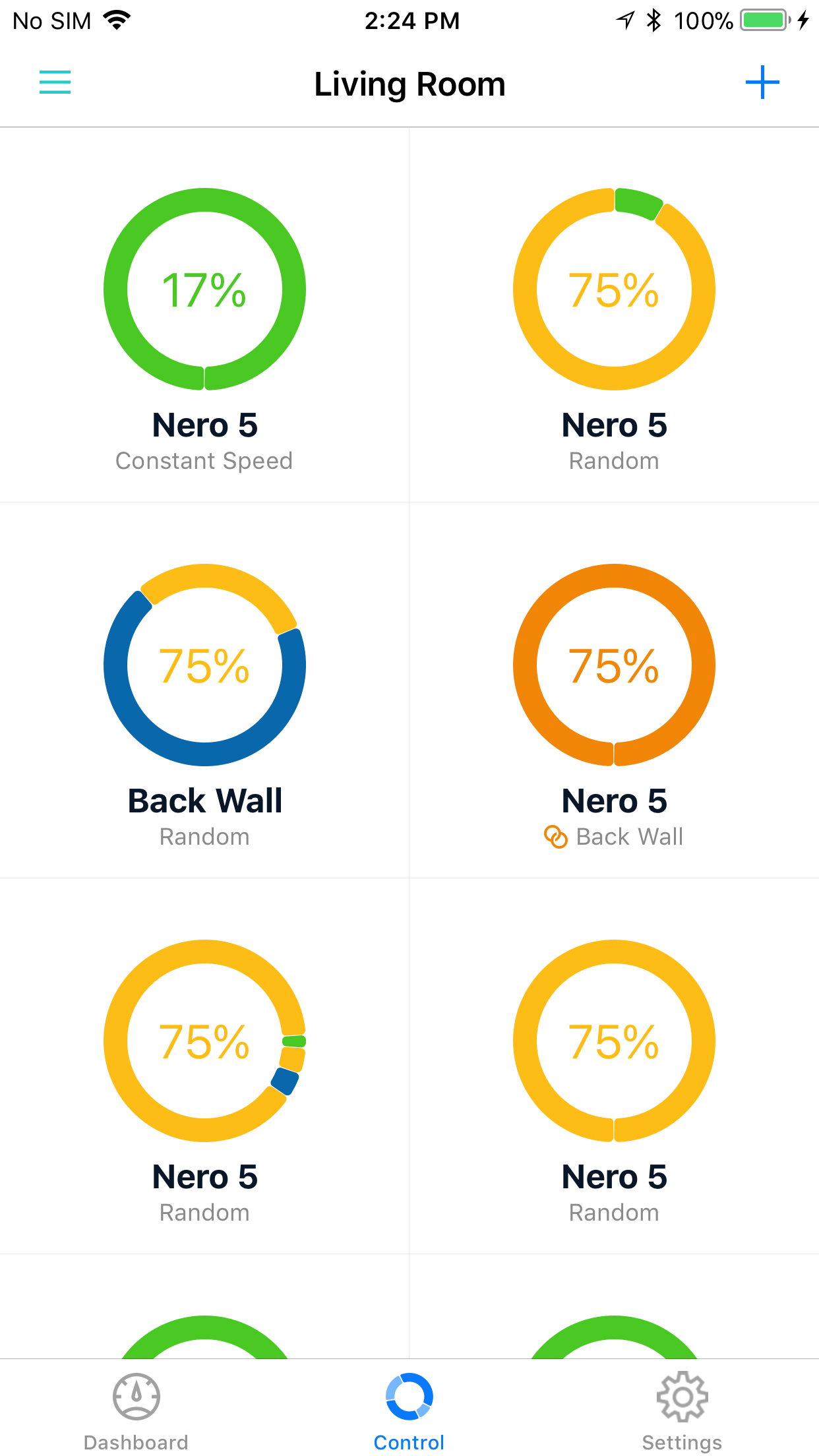Select the green 17% speed ring
This screenshot has width=819, height=1456.
click(204, 289)
